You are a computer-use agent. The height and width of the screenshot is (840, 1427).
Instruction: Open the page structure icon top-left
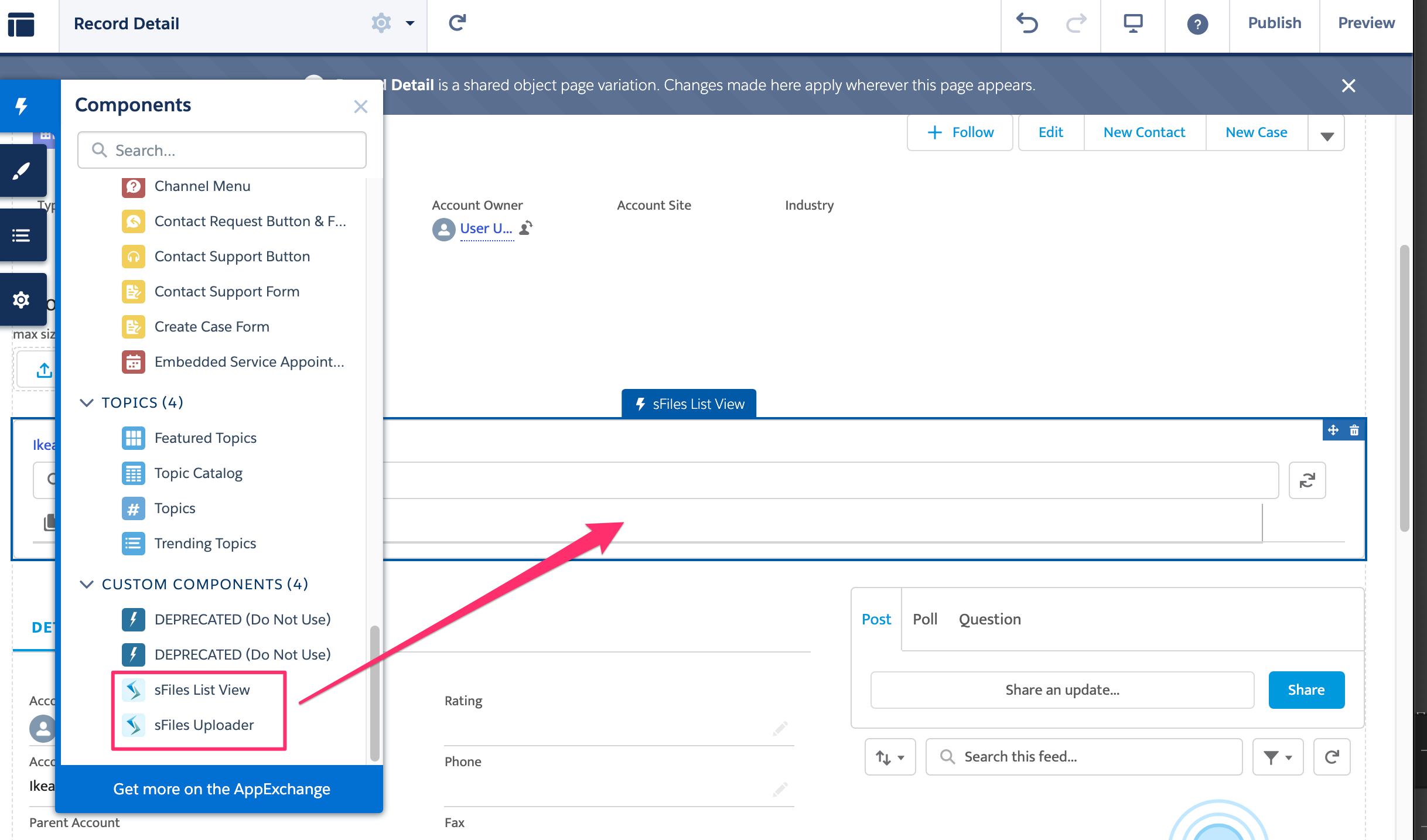[x=22, y=25]
